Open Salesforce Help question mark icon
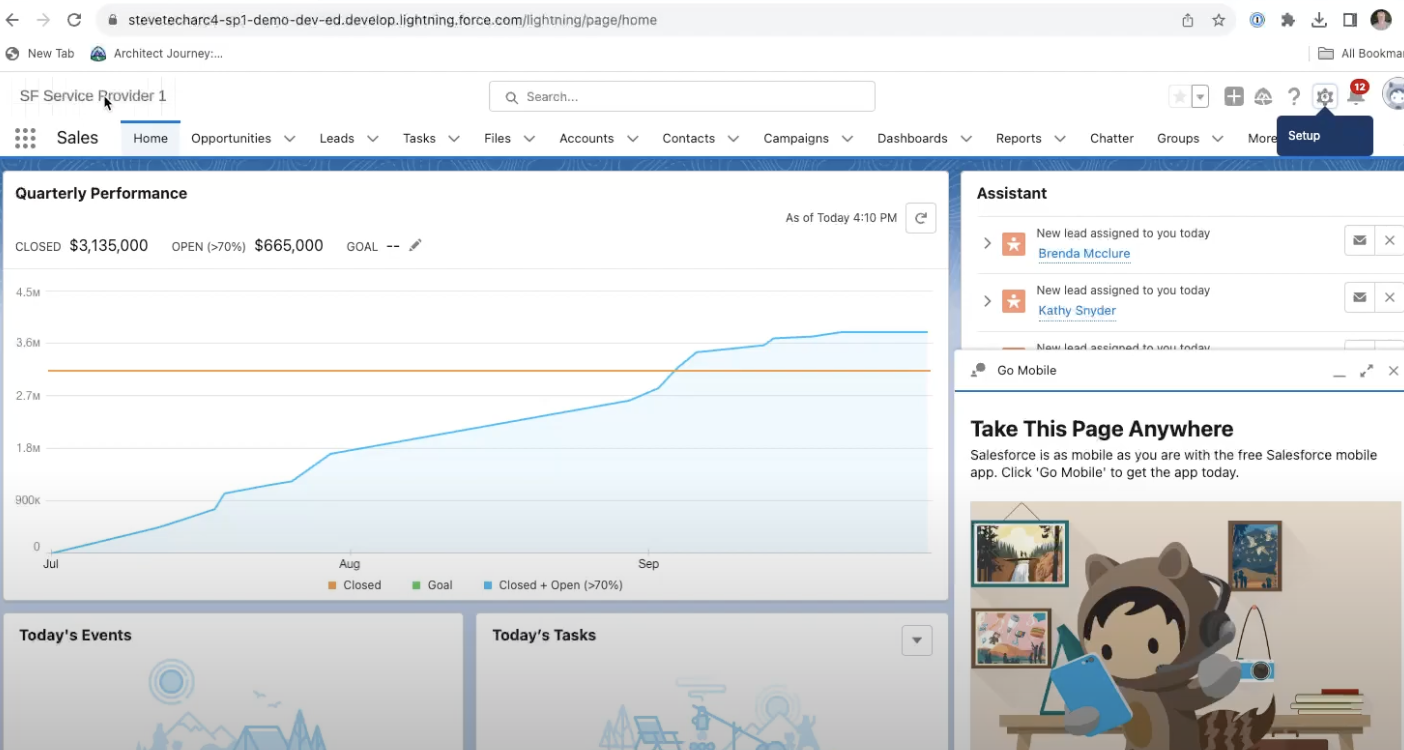Image resolution: width=1404 pixels, height=750 pixels. coord(1293,96)
